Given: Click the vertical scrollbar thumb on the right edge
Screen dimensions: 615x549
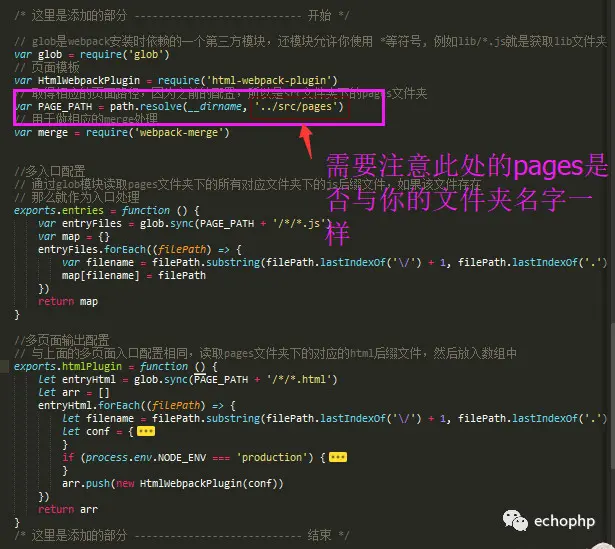Looking at the screenshot, I should tap(613, 395).
